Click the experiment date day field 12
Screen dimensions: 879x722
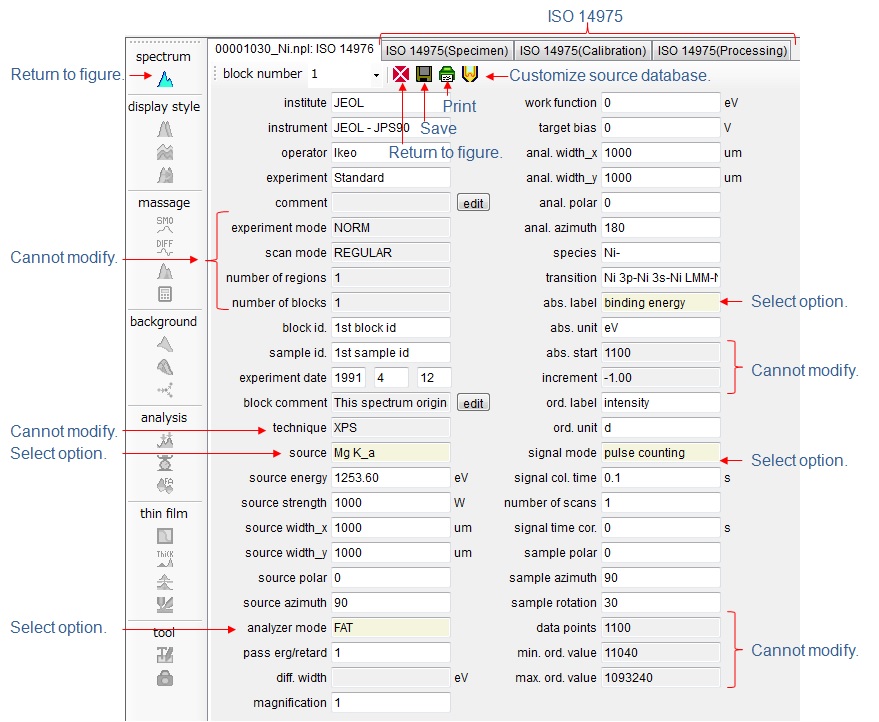point(434,378)
